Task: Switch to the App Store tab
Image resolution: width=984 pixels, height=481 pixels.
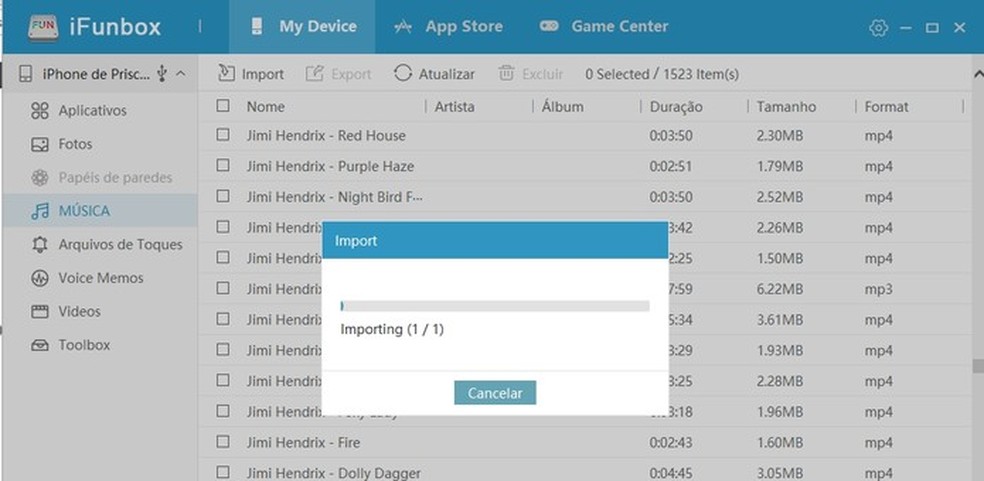Action: click(x=448, y=27)
